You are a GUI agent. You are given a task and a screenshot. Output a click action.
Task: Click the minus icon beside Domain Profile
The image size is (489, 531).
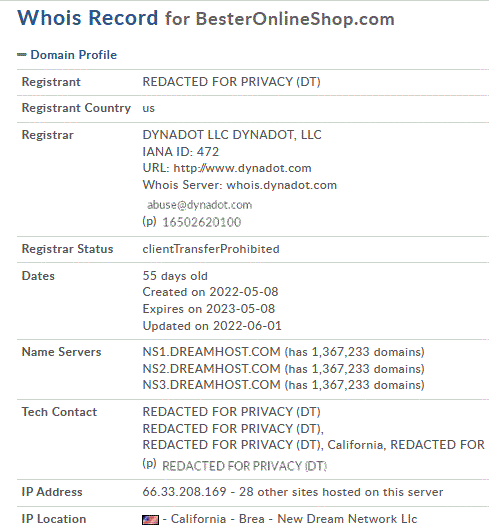[22, 55]
